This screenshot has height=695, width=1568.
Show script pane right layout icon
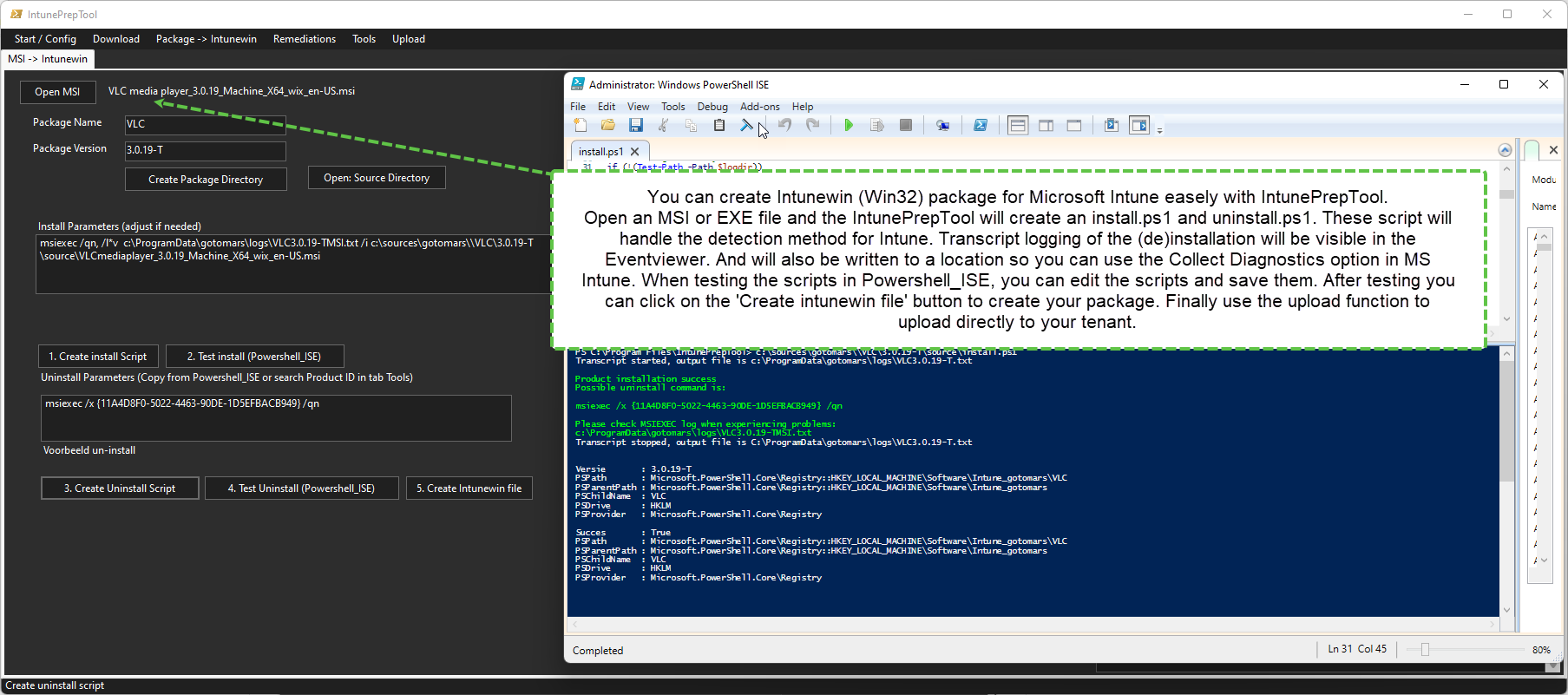click(x=1046, y=126)
